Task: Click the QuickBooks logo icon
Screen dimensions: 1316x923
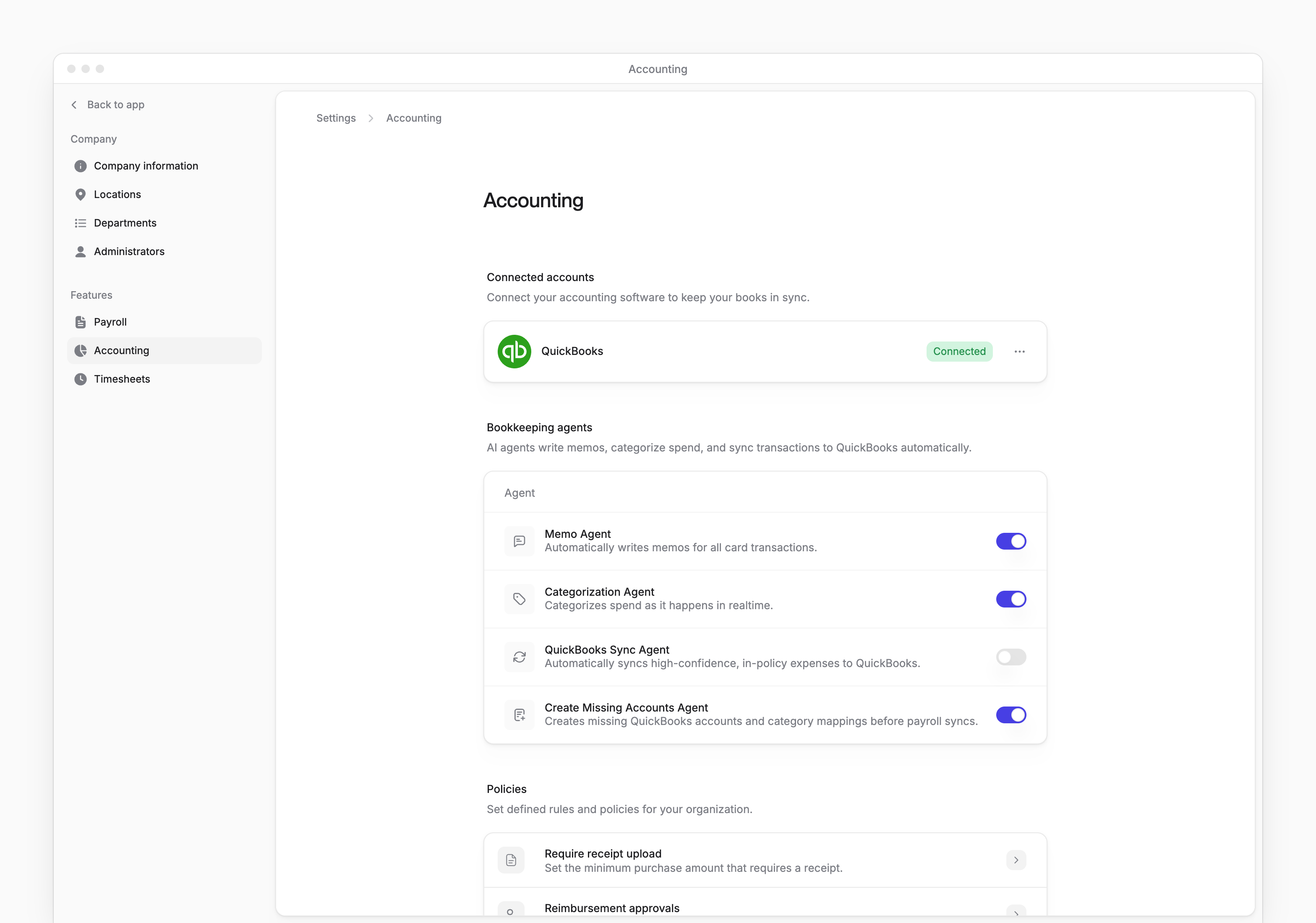Action: click(x=514, y=351)
